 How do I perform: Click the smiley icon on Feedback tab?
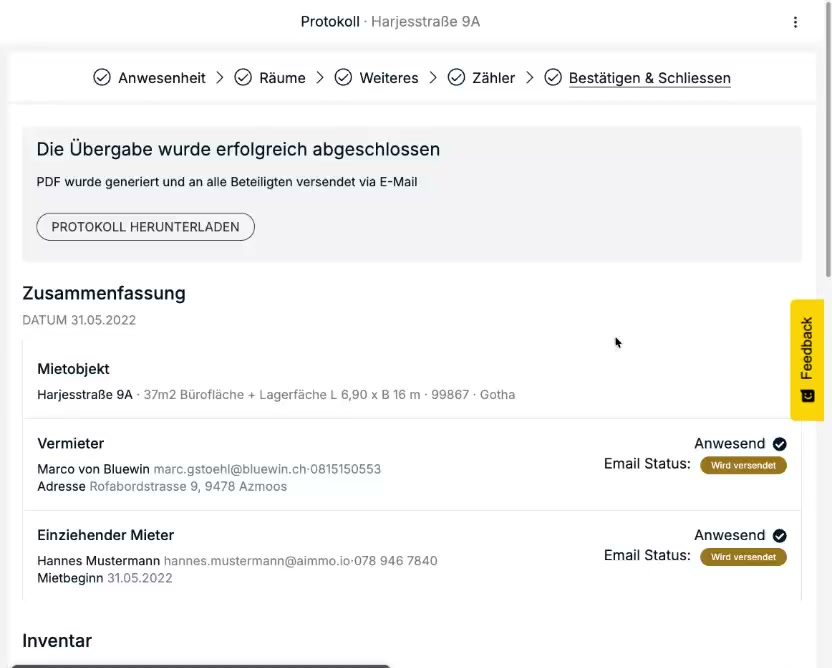(808, 396)
